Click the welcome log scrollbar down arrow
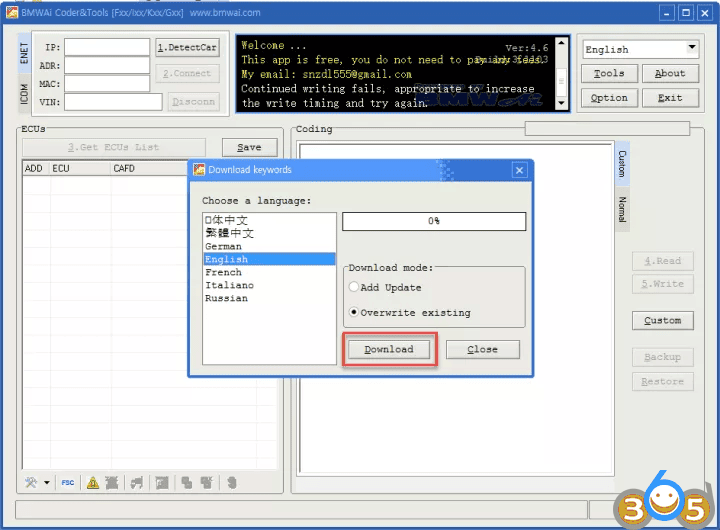The image size is (720, 530). (561, 103)
